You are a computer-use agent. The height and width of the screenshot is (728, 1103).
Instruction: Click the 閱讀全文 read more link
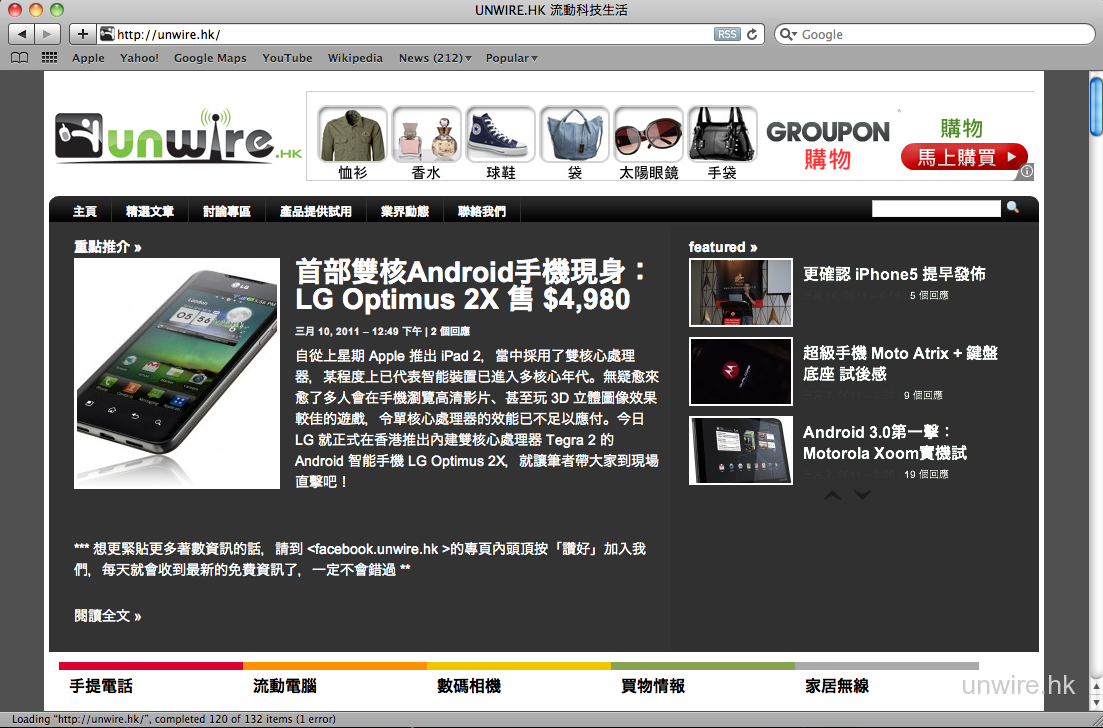(x=107, y=616)
